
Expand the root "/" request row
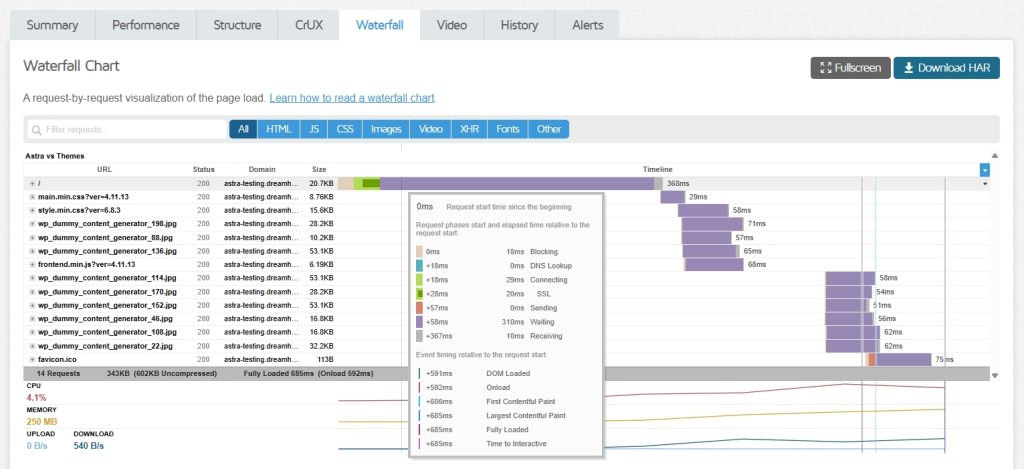tap(33, 184)
